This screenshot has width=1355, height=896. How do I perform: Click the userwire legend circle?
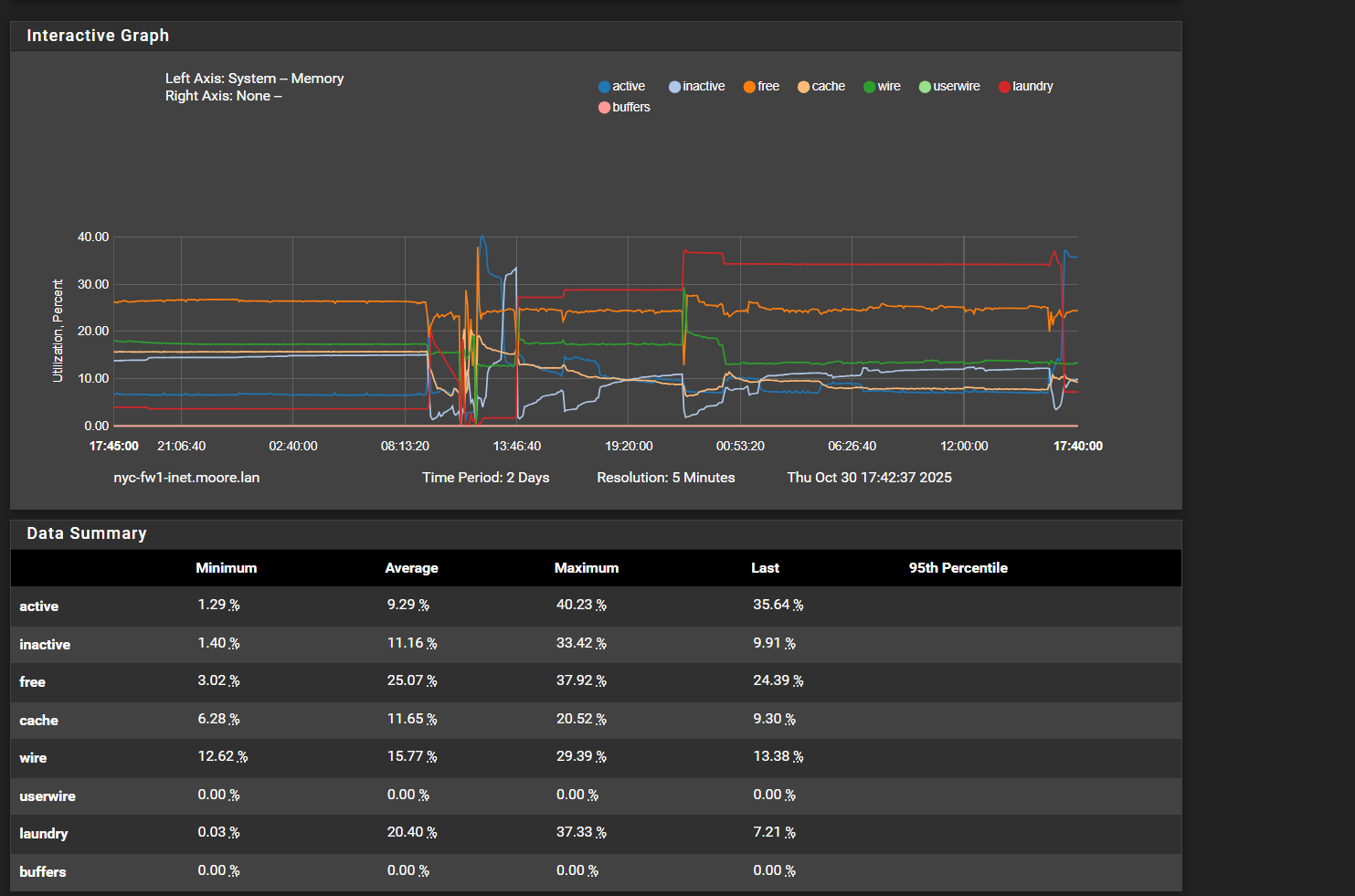(925, 87)
